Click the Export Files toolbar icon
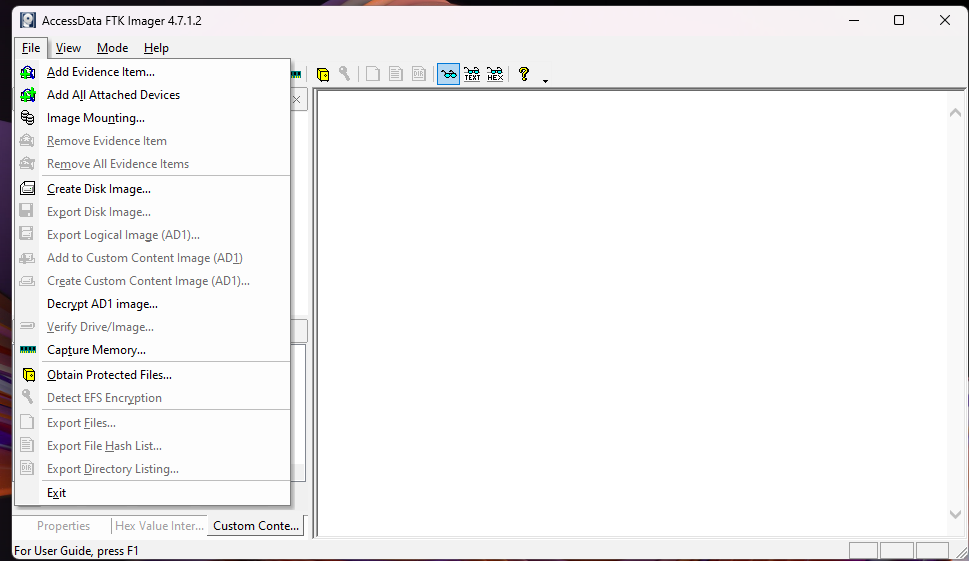969x561 pixels. [x=373, y=74]
